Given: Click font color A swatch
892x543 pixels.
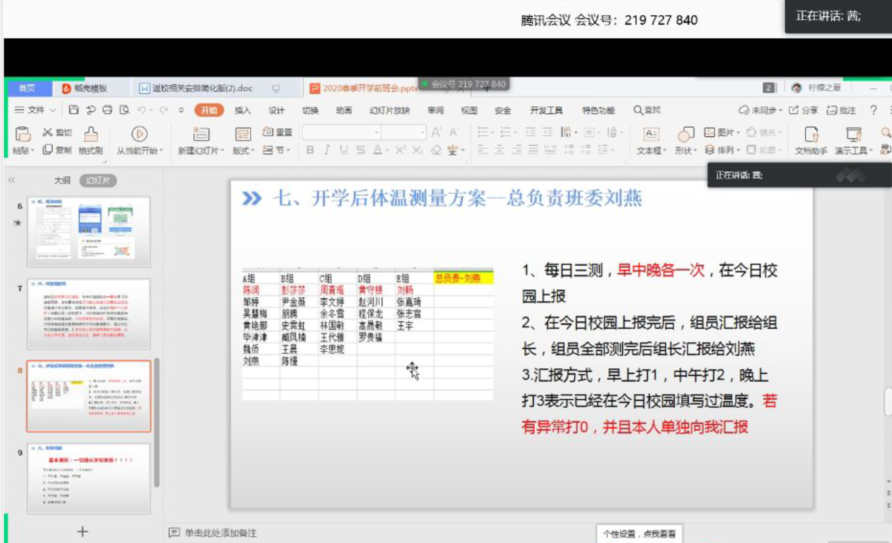Looking at the screenshot, I should click(379, 150).
